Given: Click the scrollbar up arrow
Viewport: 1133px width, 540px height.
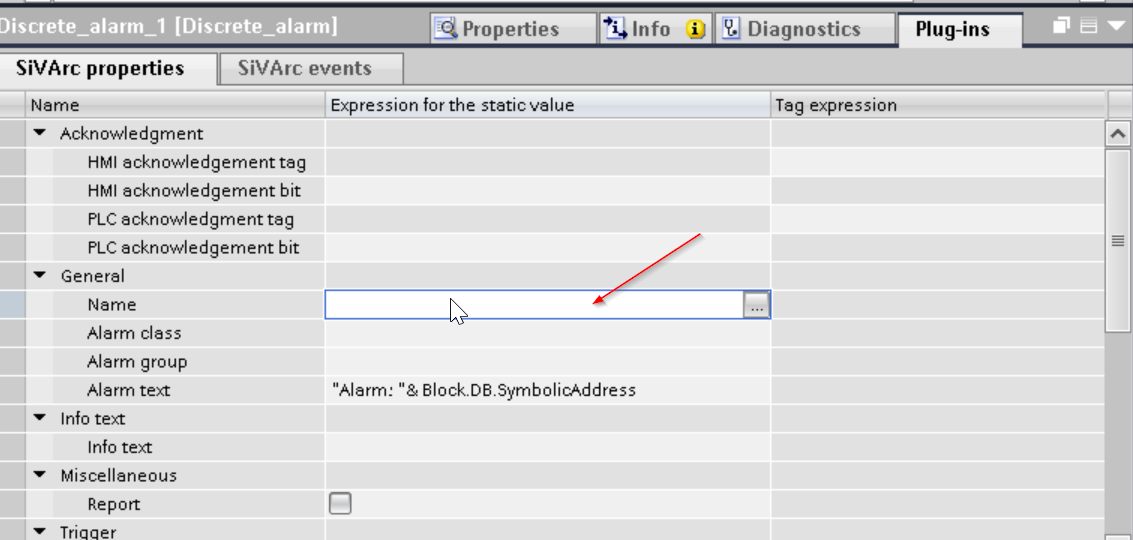Looking at the screenshot, I should 1119,134.
